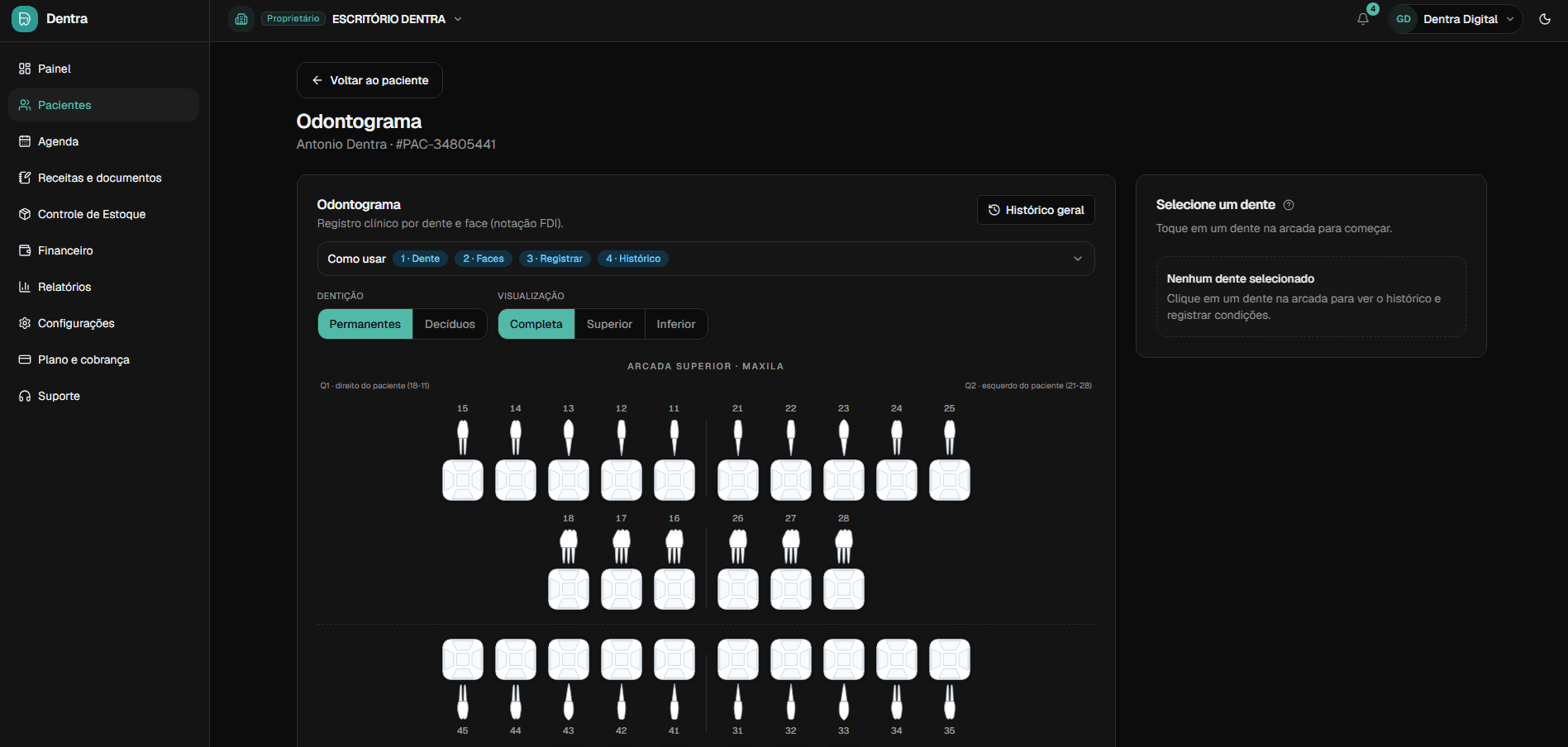Switch dentition to Decíduos
The image size is (1568, 747).
[x=450, y=324]
